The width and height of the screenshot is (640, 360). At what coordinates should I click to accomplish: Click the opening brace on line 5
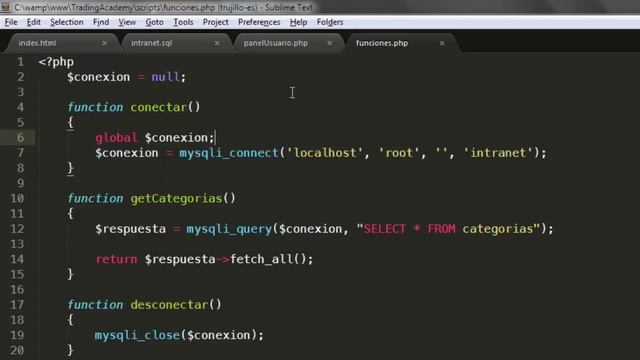(70, 122)
